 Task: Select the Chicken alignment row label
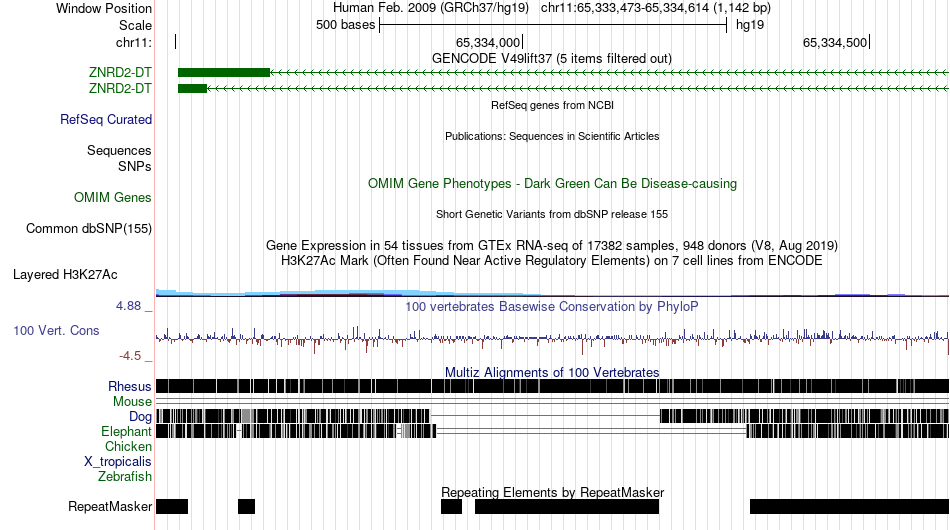[128, 446]
